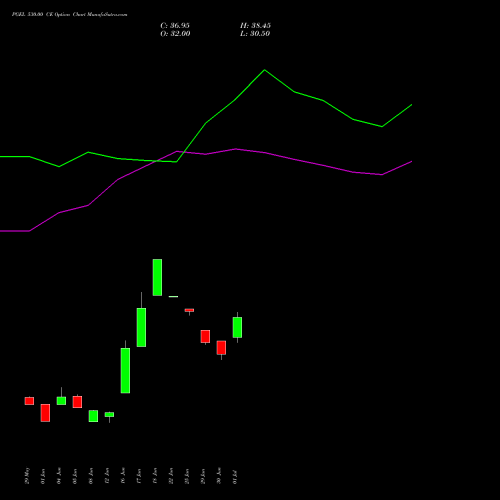Select the last green candle above 01 Jul
The image size is (500, 500).
(237, 327)
